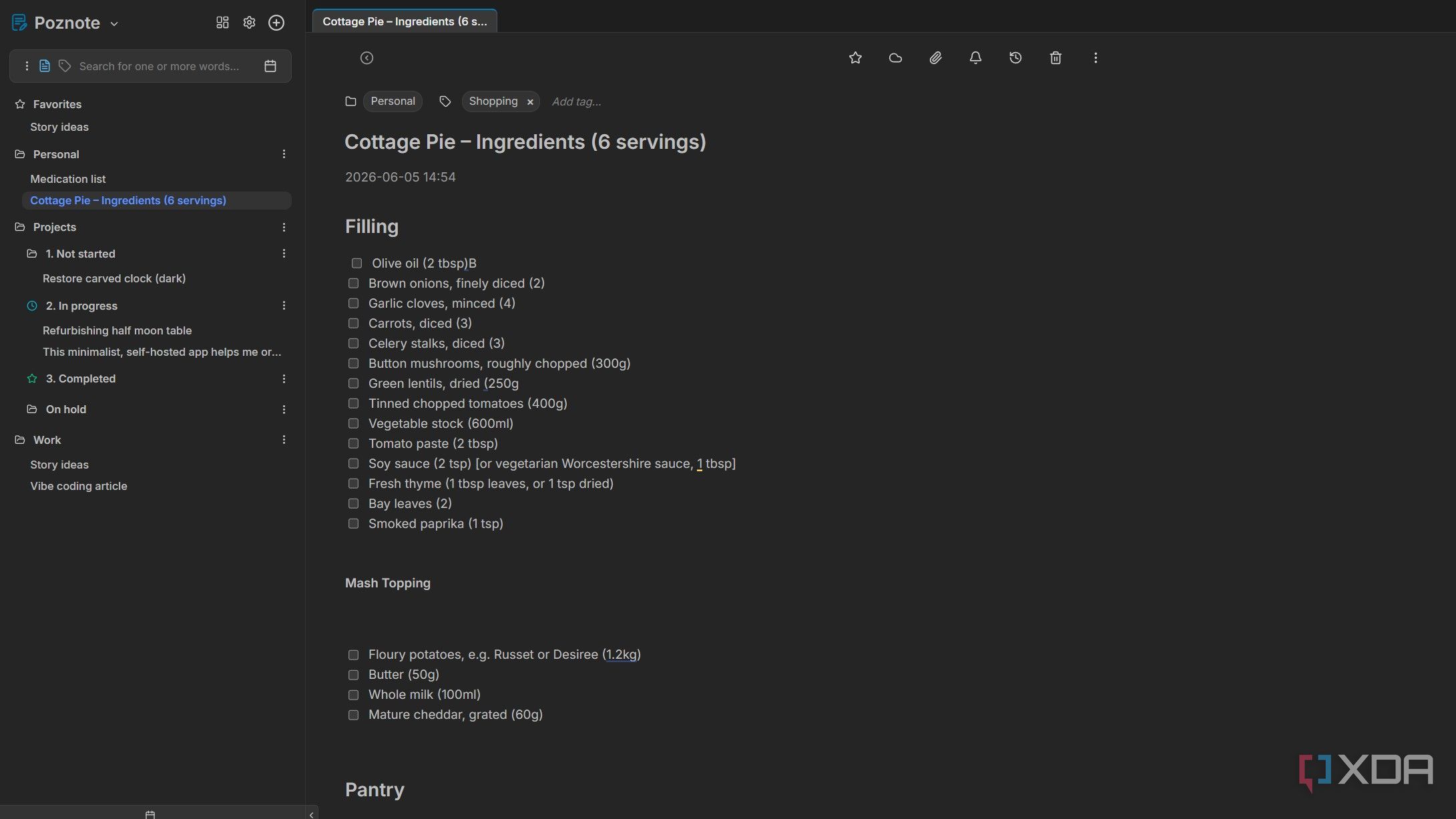Open note history with the clock icon
This screenshot has width=1456, height=819.
pos(1015,58)
